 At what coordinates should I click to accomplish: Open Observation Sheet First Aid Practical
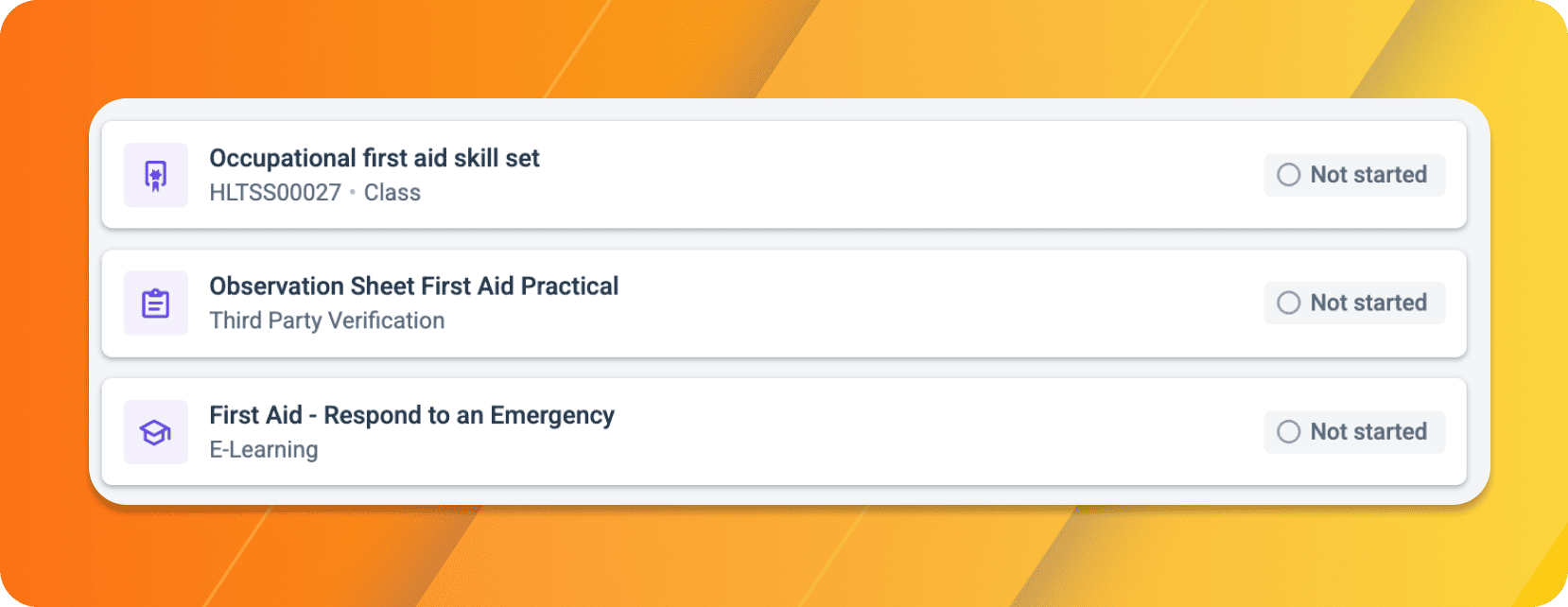pyautogui.click(x=414, y=286)
